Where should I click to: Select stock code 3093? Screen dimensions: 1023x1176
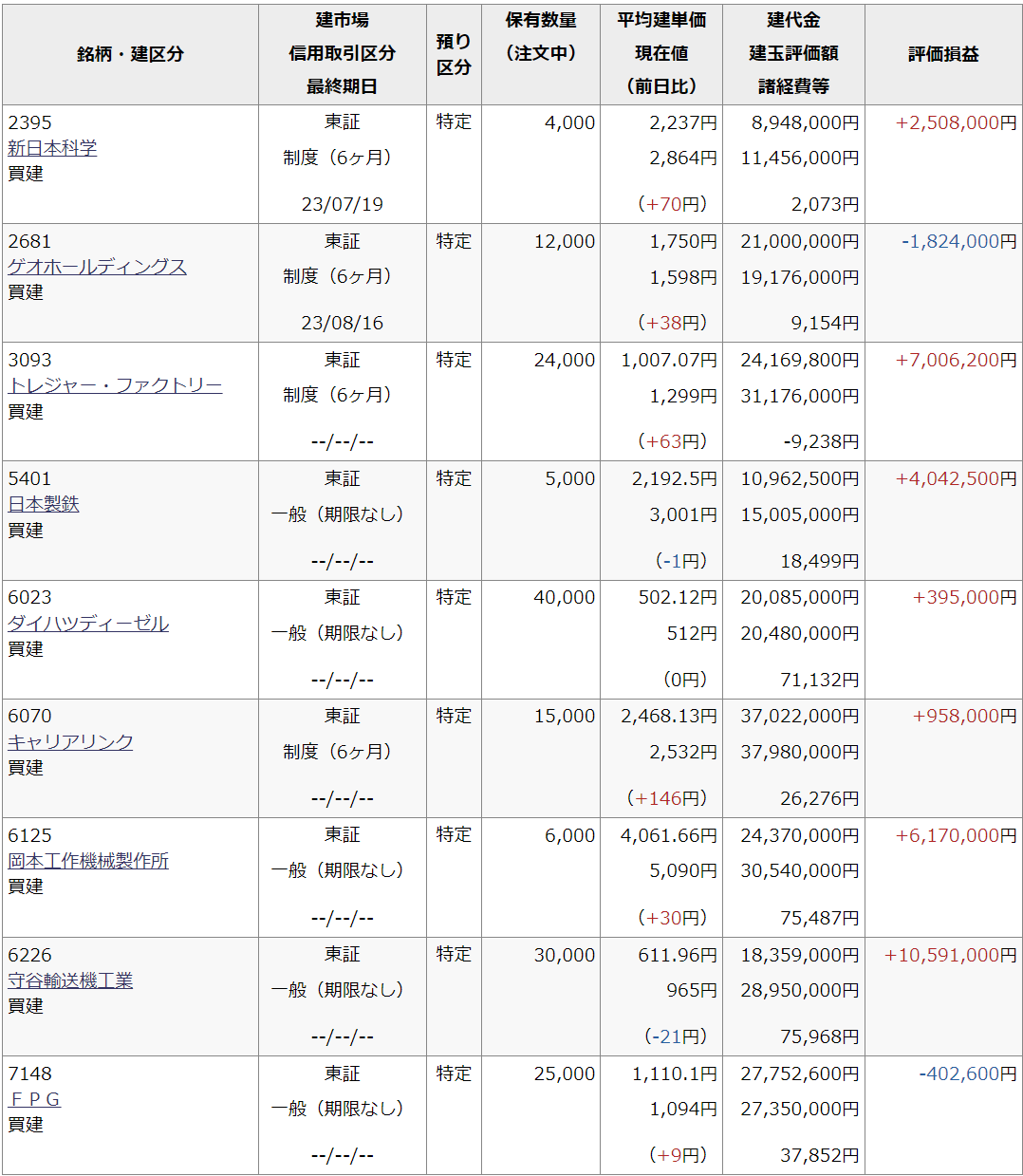[29, 360]
